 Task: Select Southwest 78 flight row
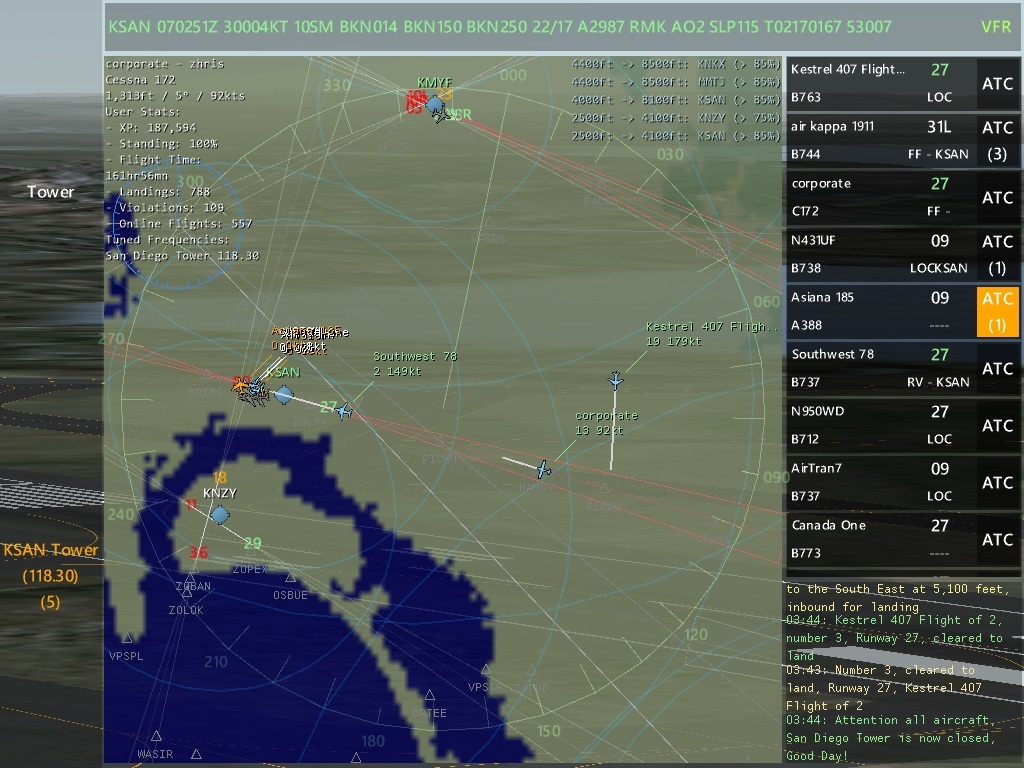(x=881, y=368)
